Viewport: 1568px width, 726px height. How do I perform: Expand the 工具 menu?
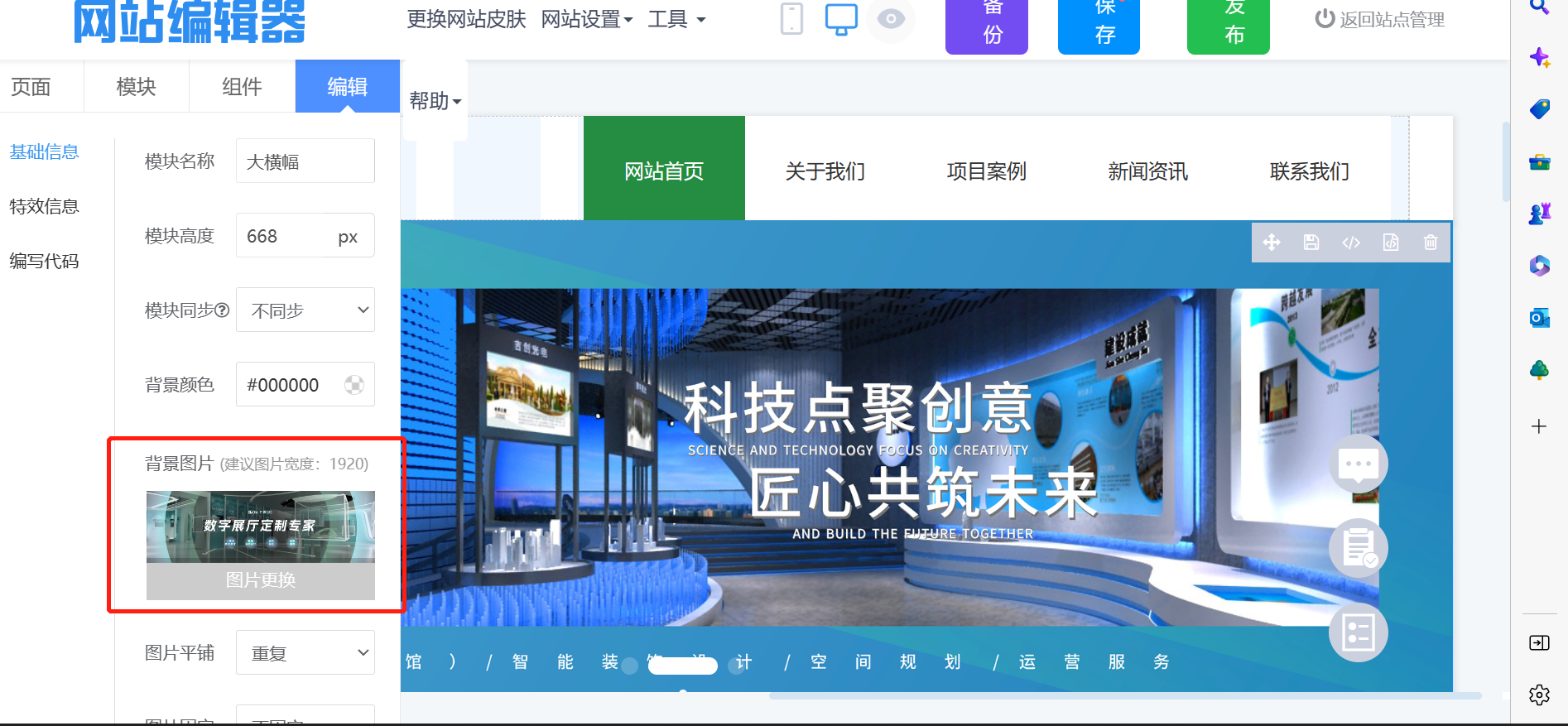point(677,19)
